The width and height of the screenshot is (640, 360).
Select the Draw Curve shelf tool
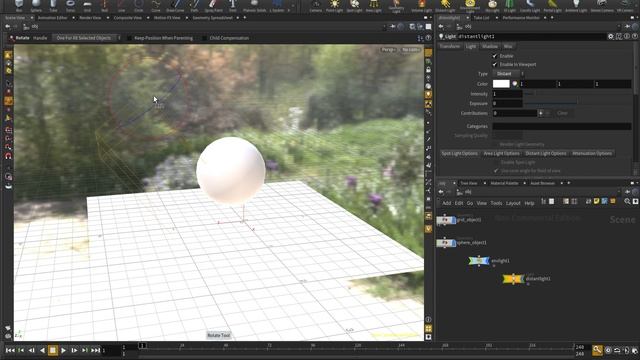pos(175,6)
